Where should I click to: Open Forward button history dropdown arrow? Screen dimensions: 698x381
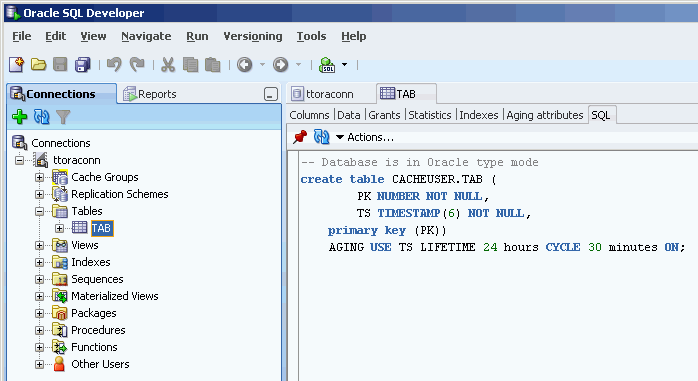coord(298,65)
